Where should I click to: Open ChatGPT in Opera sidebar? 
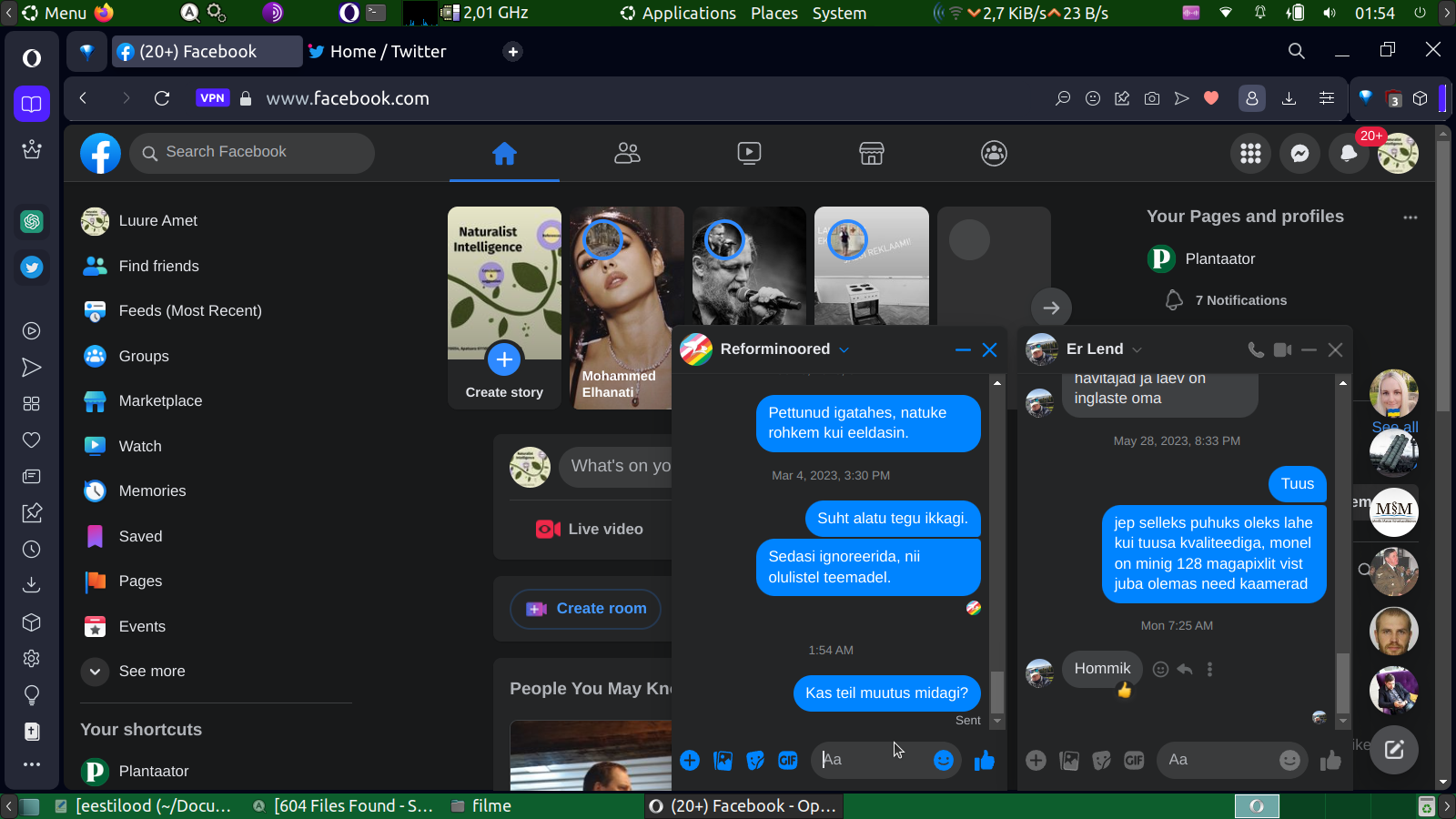tap(32, 221)
